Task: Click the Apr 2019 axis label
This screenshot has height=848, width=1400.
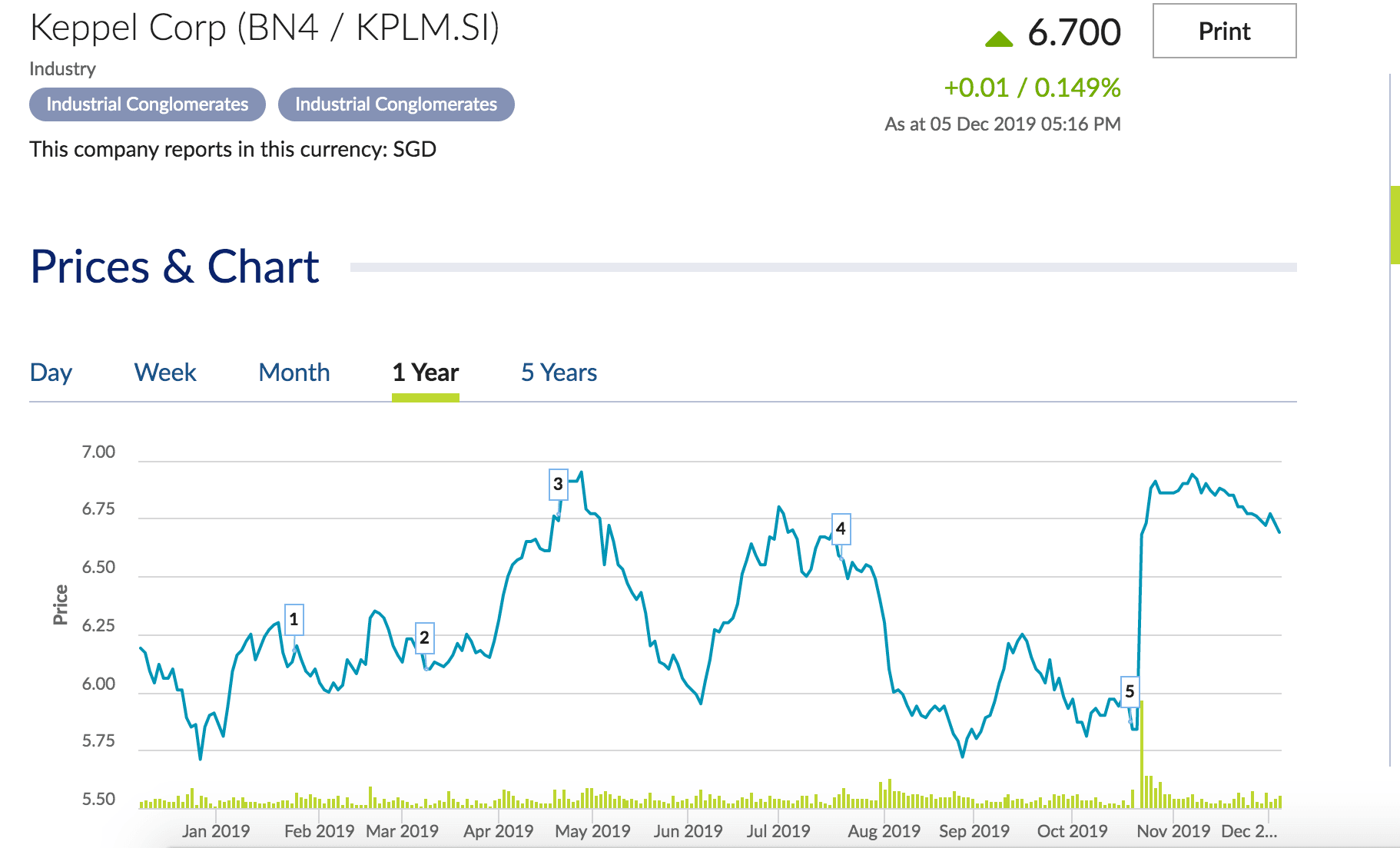Action: [x=498, y=831]
